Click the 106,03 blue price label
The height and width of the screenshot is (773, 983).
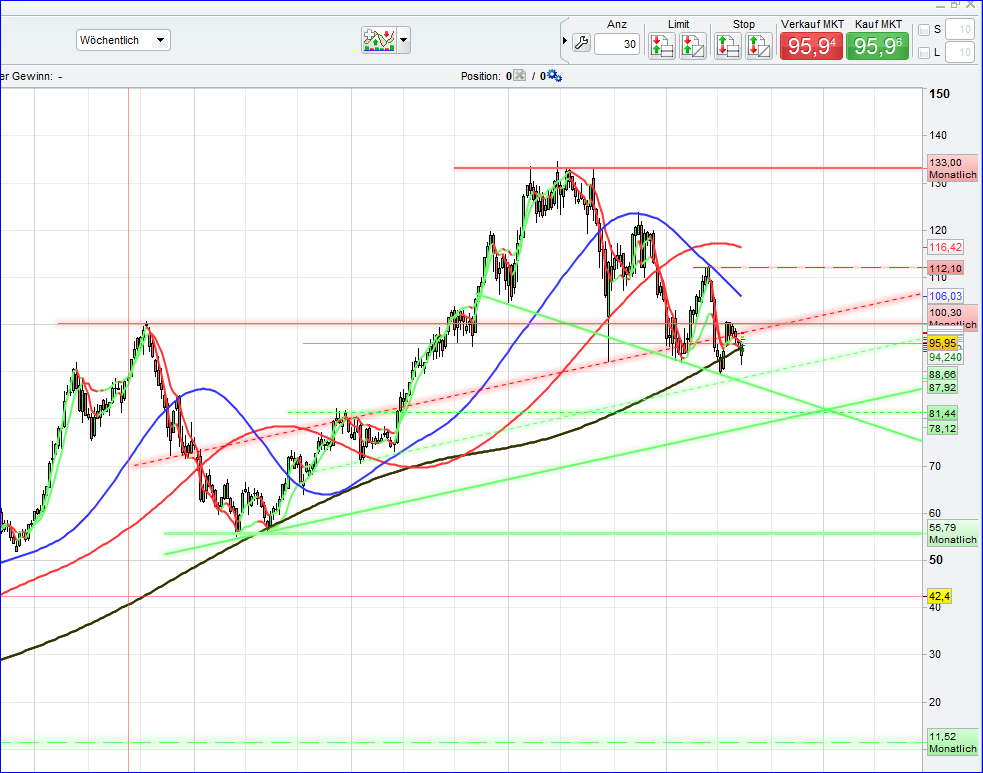click(x=945, y=296)
